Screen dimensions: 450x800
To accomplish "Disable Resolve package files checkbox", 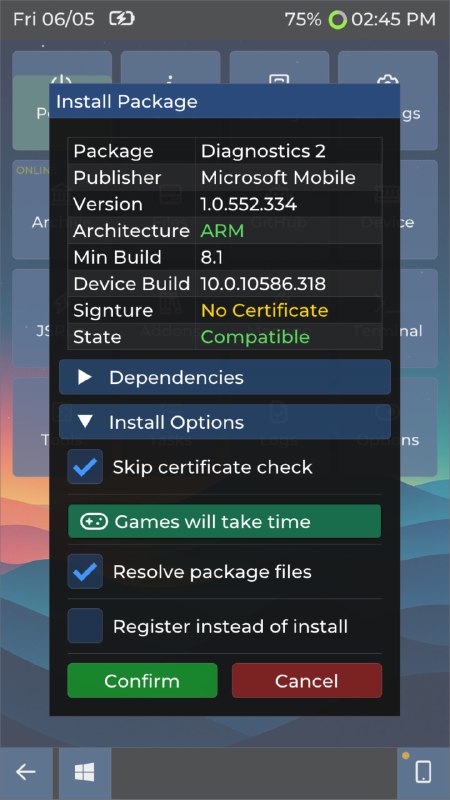I will (x=85, y=571).
